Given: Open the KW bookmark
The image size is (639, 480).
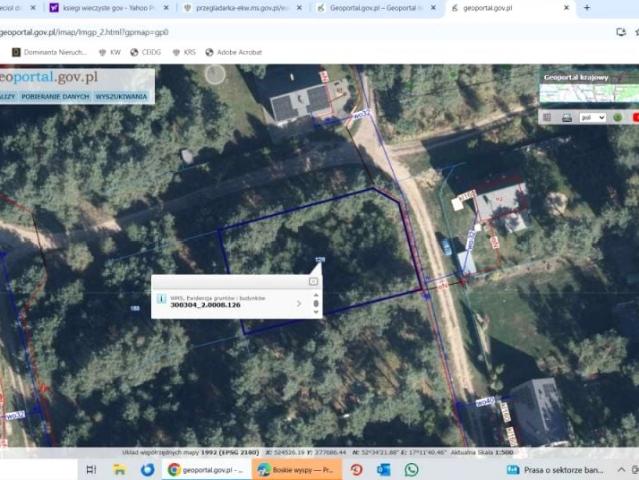Looking at the screenshot, I should 110,52.
